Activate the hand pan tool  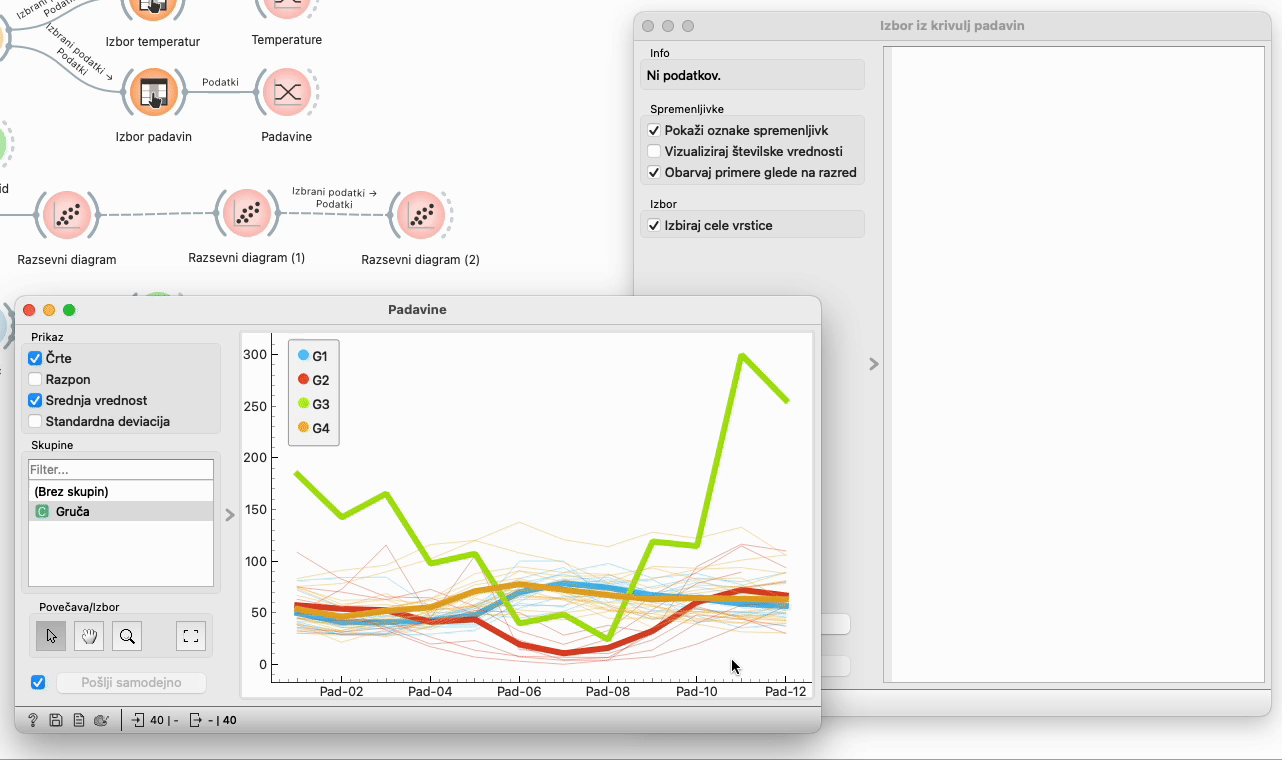click(89, 635)
